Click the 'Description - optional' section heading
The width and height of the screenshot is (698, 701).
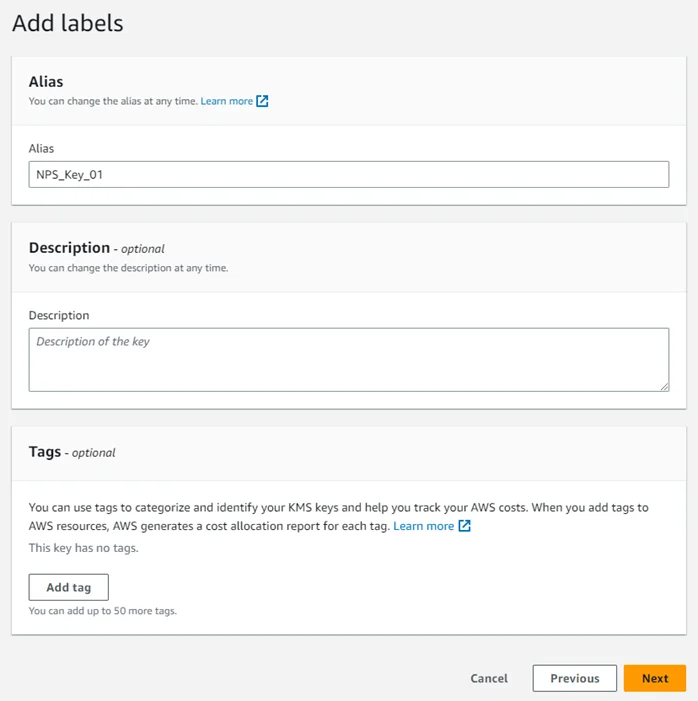pos(97,248)
